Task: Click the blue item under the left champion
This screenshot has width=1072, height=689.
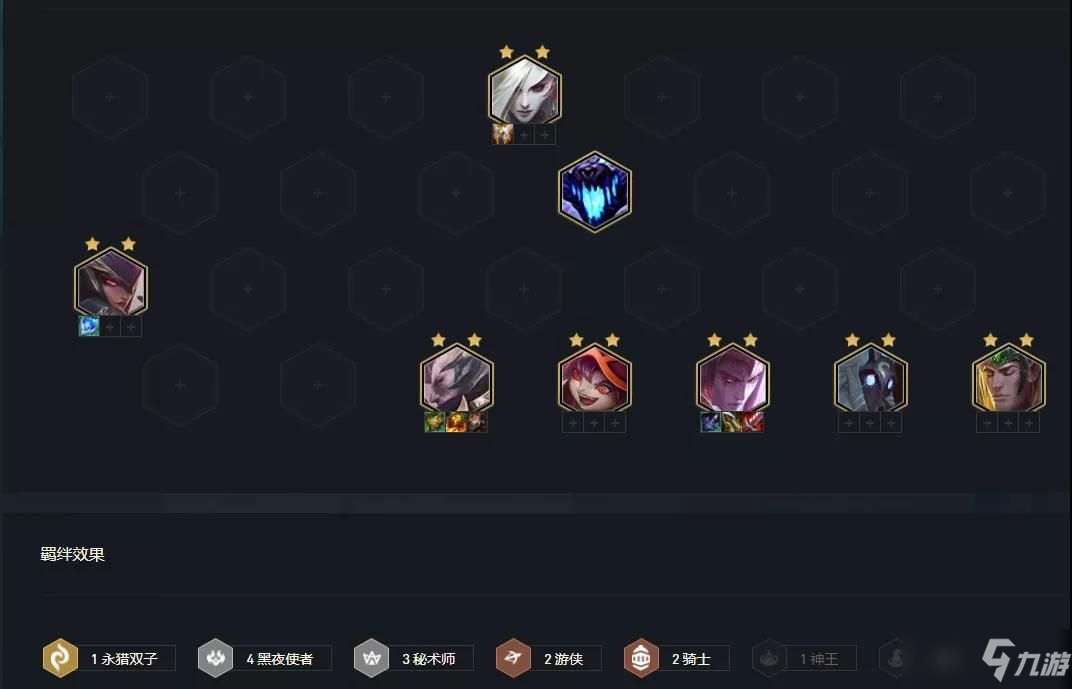Action: [89, 326]
